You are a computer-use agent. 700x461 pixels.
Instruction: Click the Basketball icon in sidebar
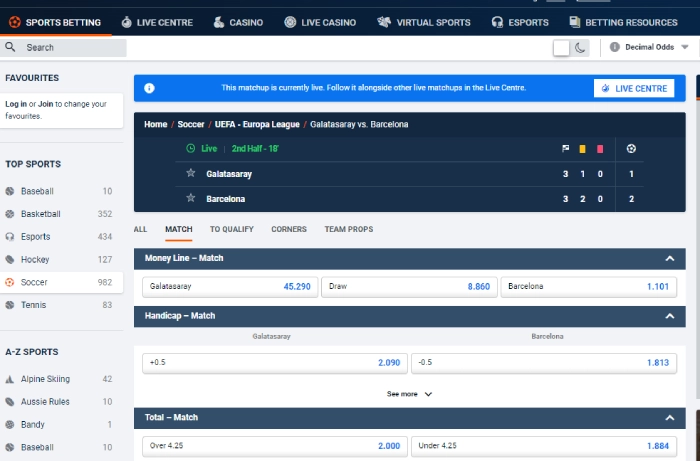[x=9, y=214]
